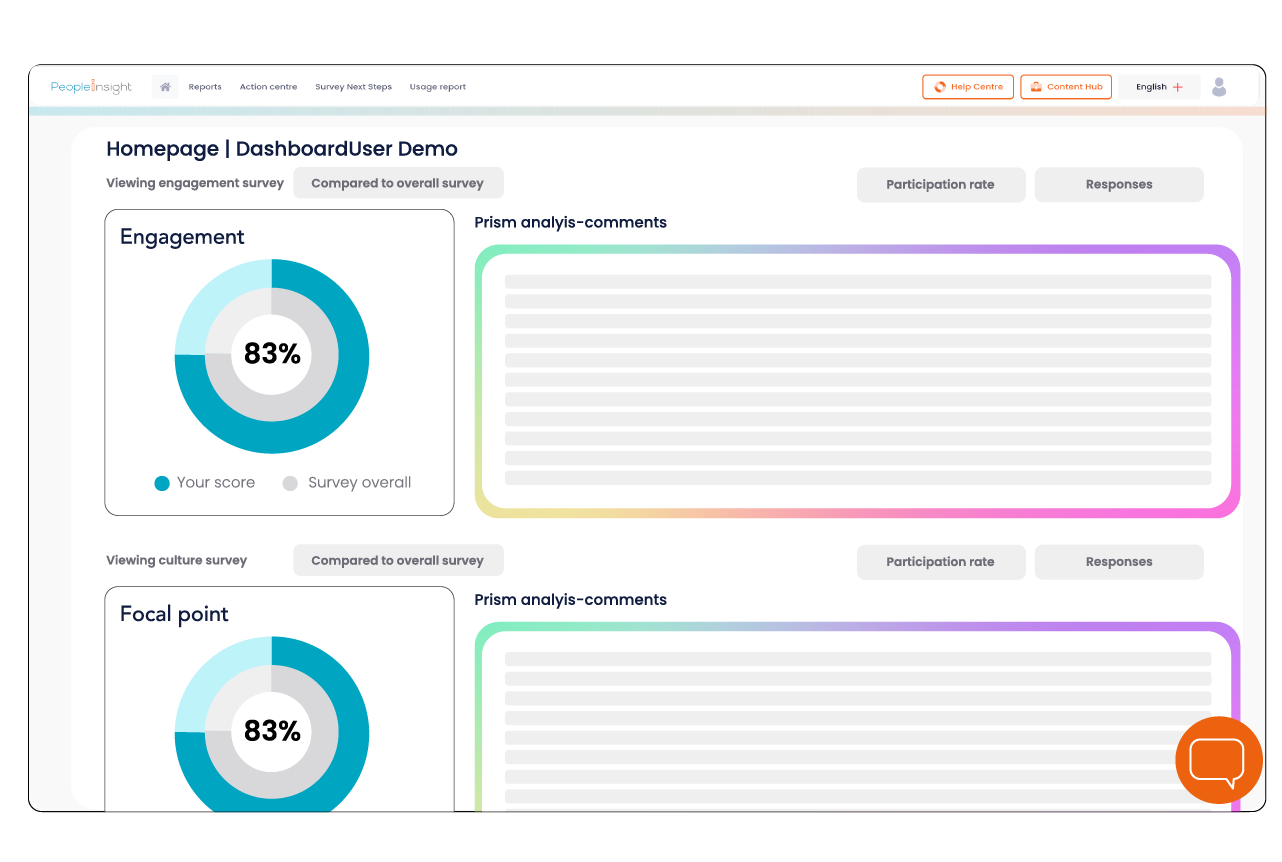This screenshot has height=862, width=1282.
Task: Click Participation rate for culture survey
Action: [x=941, y=562]
